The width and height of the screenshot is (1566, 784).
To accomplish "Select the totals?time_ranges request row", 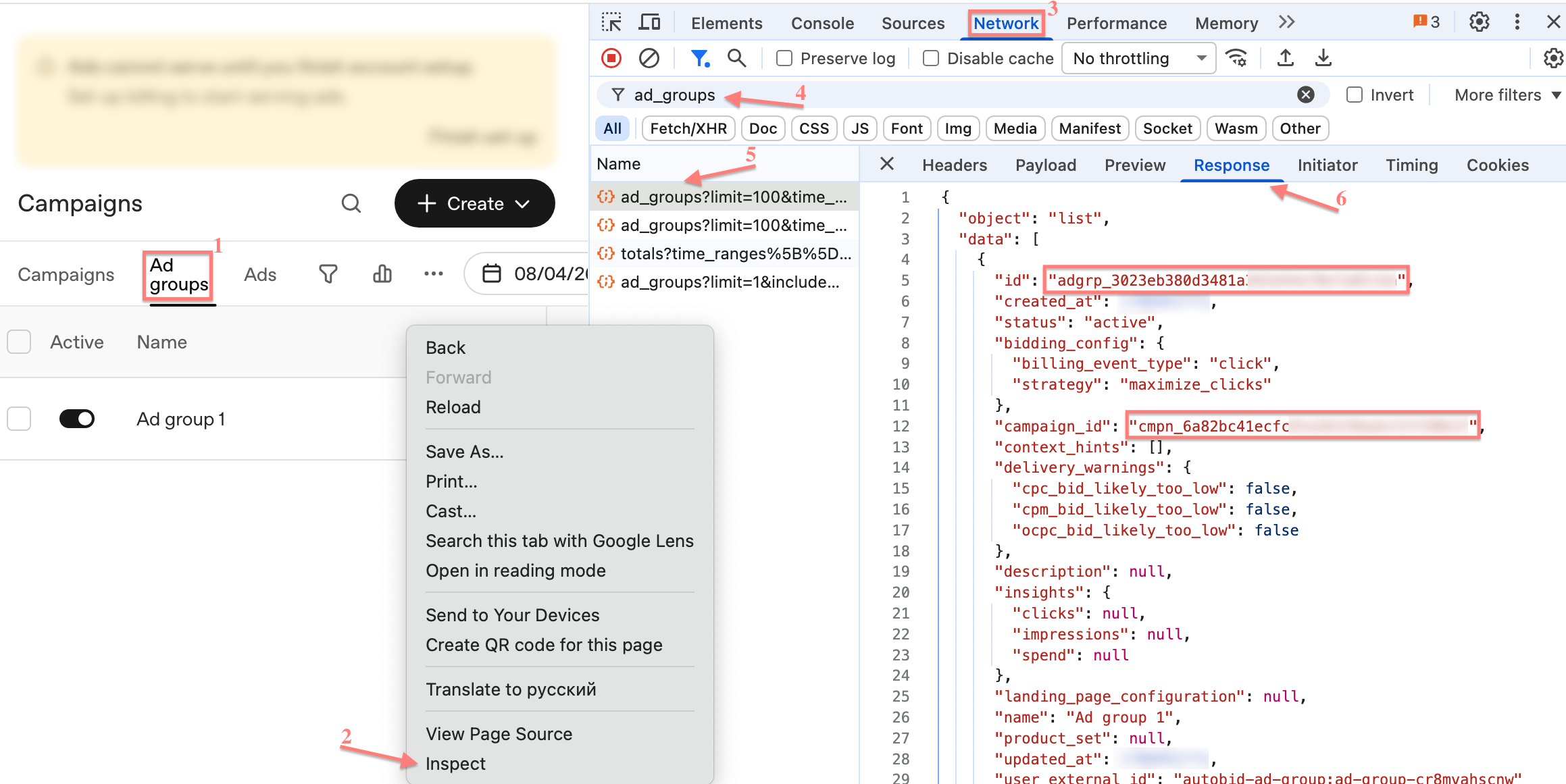I will (x=725, y=253).
